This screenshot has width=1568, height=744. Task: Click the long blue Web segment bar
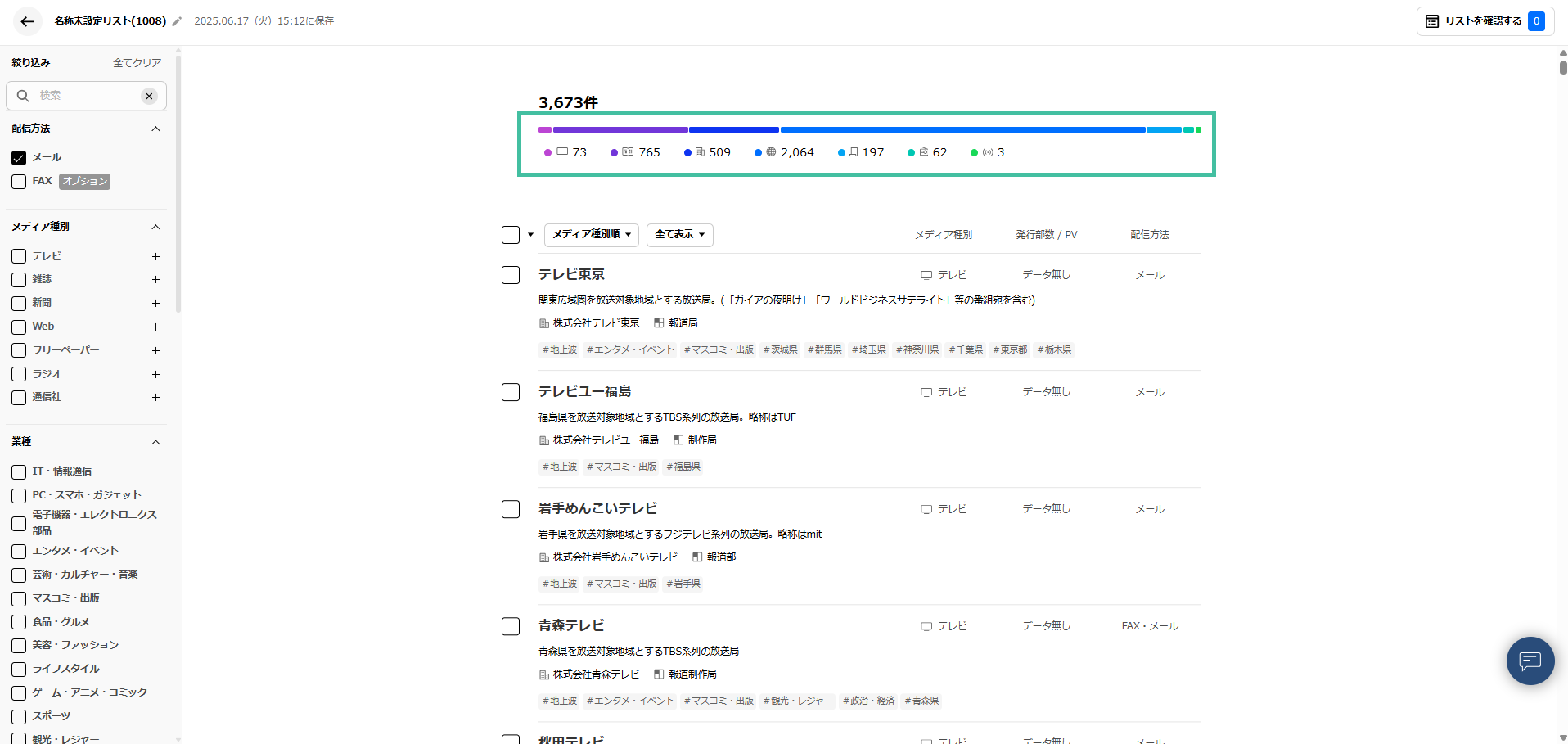[x=962, y=129]
